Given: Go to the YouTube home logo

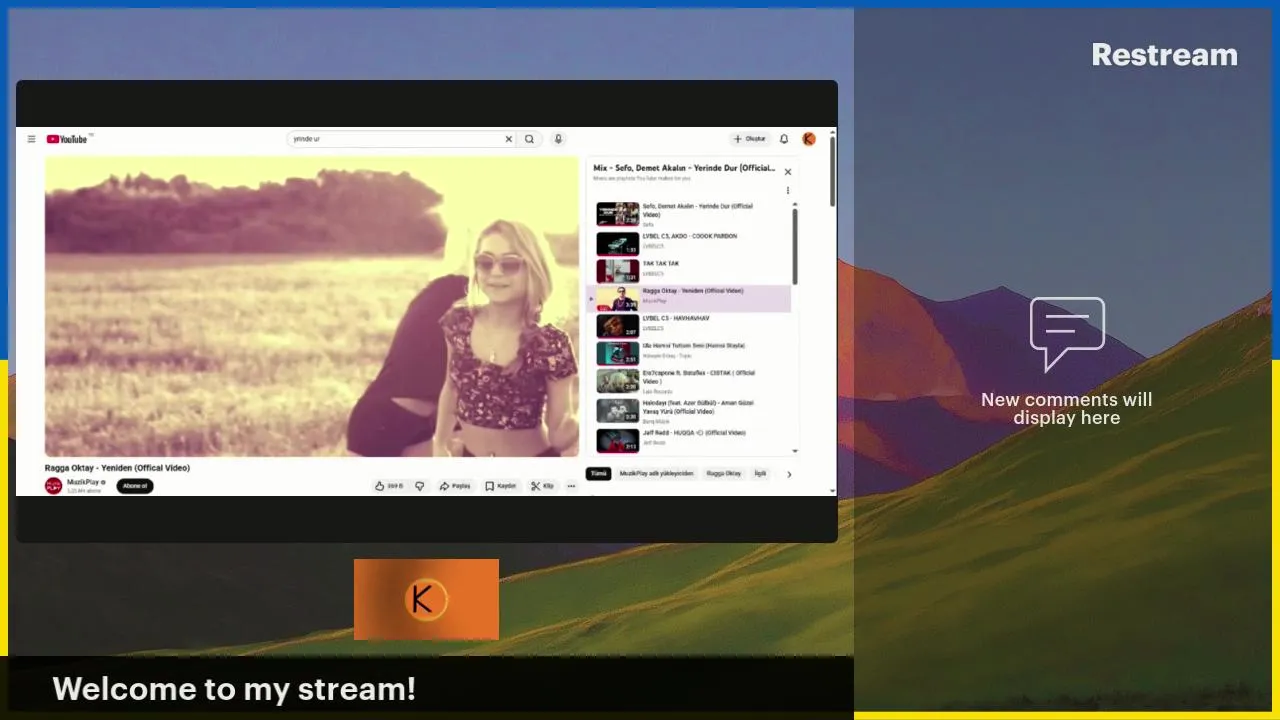Looking at the screenshot, I should tap(68, 139).
